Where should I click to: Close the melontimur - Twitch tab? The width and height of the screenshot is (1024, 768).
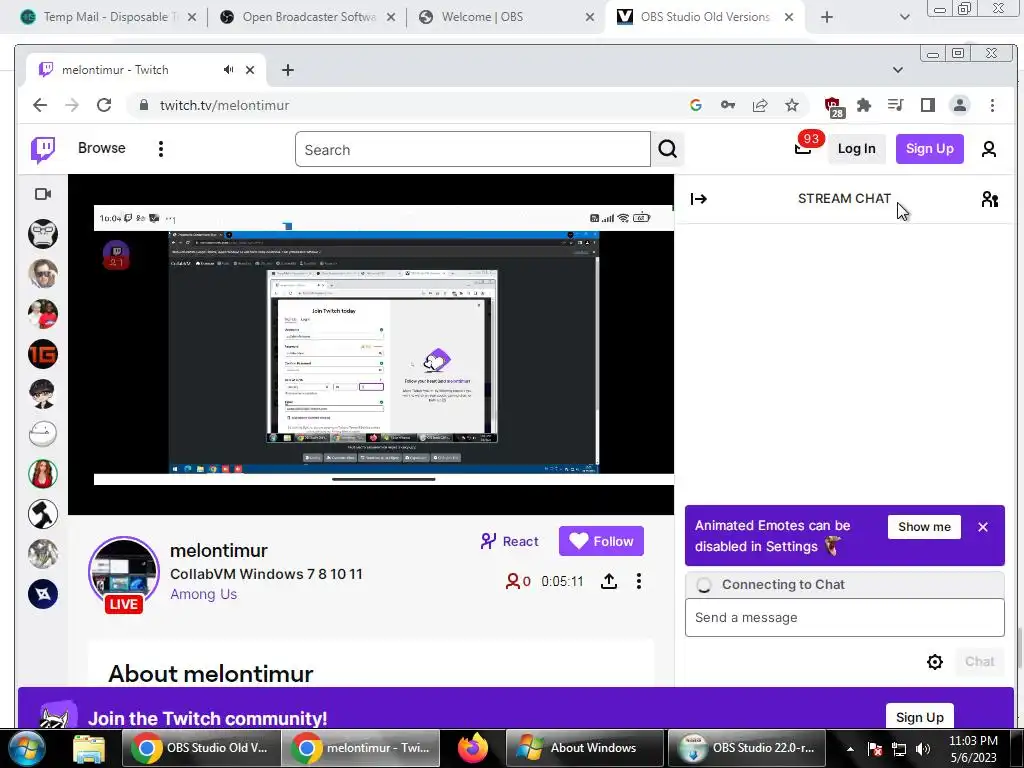[250, 70]
